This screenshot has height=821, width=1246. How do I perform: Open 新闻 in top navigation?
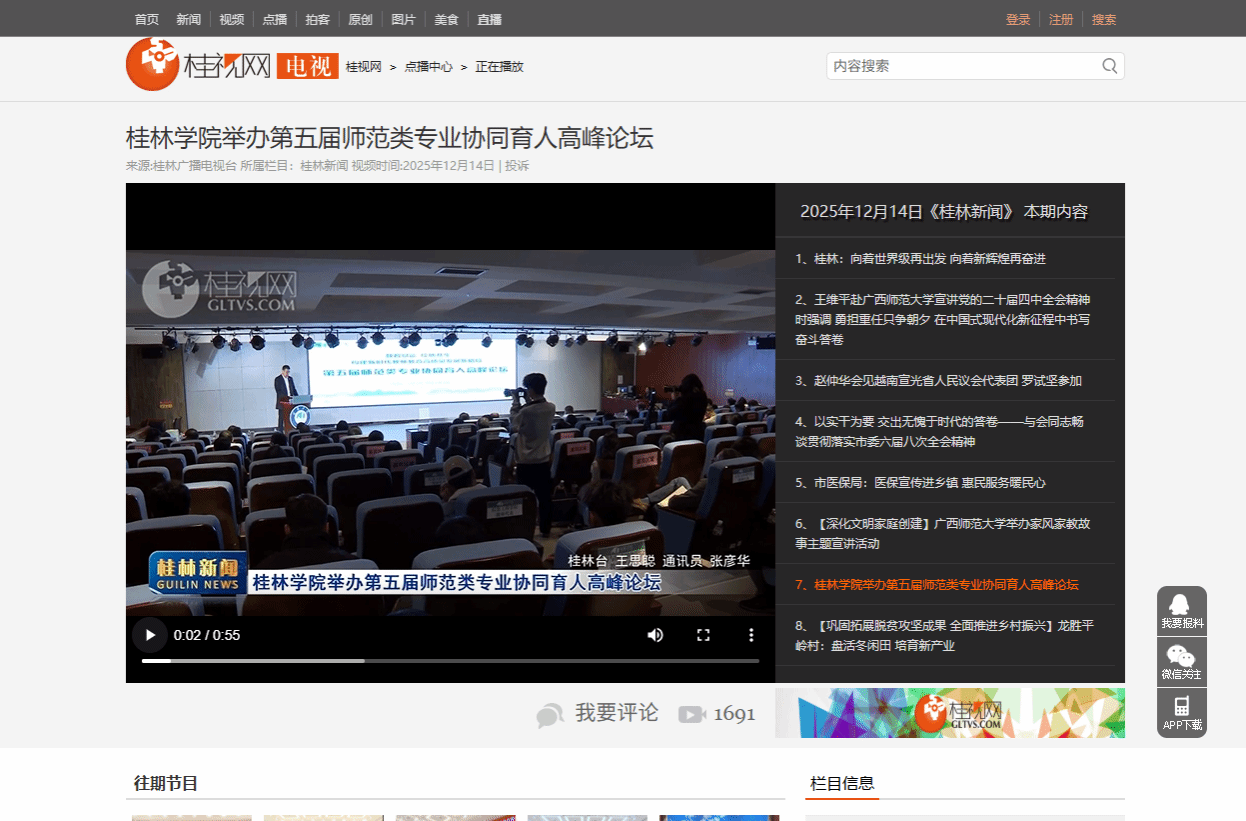(188, 19)
